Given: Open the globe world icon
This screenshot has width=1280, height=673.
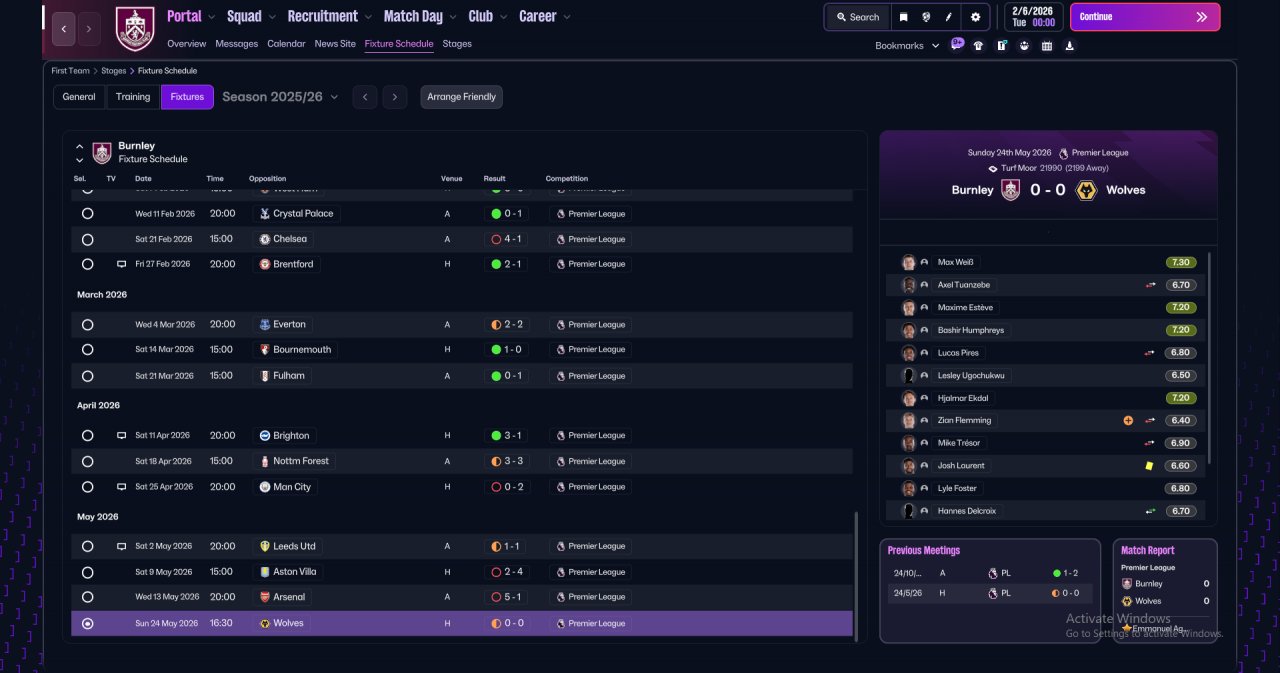Looking at the screenshot, I should pyautogui.click(x=927, y=17).
